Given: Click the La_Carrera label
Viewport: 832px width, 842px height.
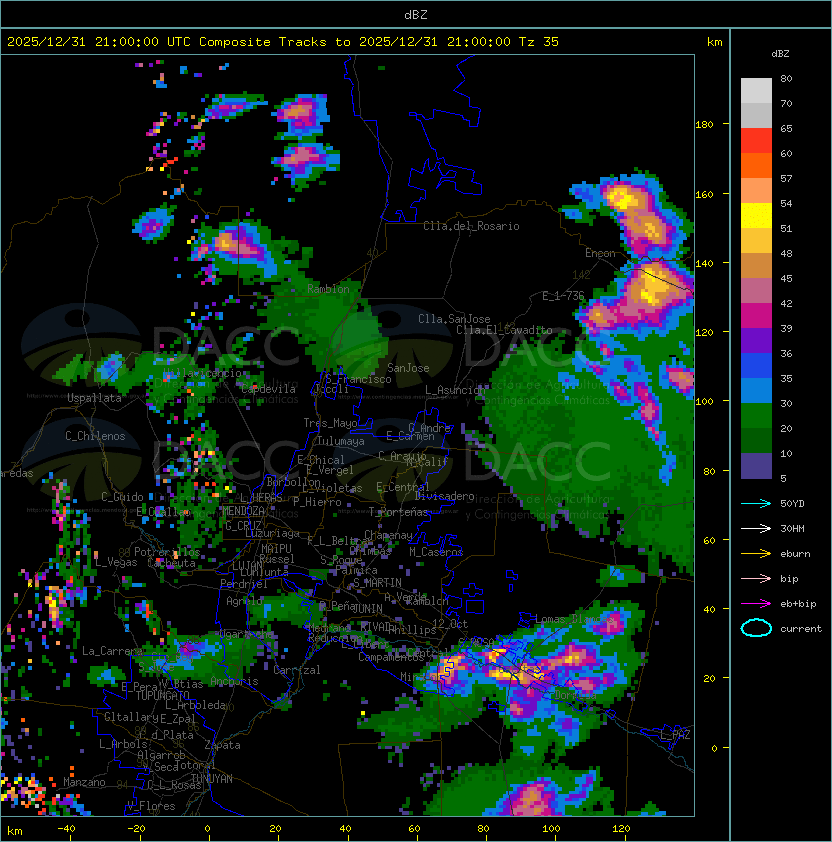Looking at the screenshot, I should (x=112, y=651).
